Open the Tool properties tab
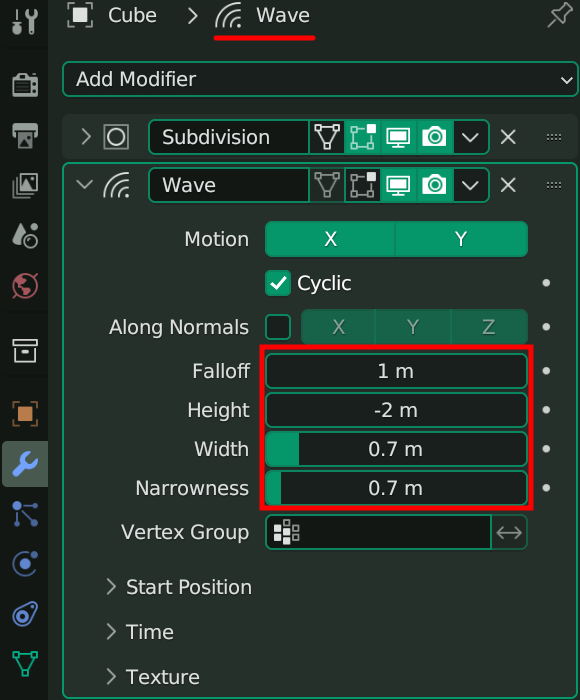Image resolution: width=580 pixels, height=700 pixels. [x=25, y=21]
